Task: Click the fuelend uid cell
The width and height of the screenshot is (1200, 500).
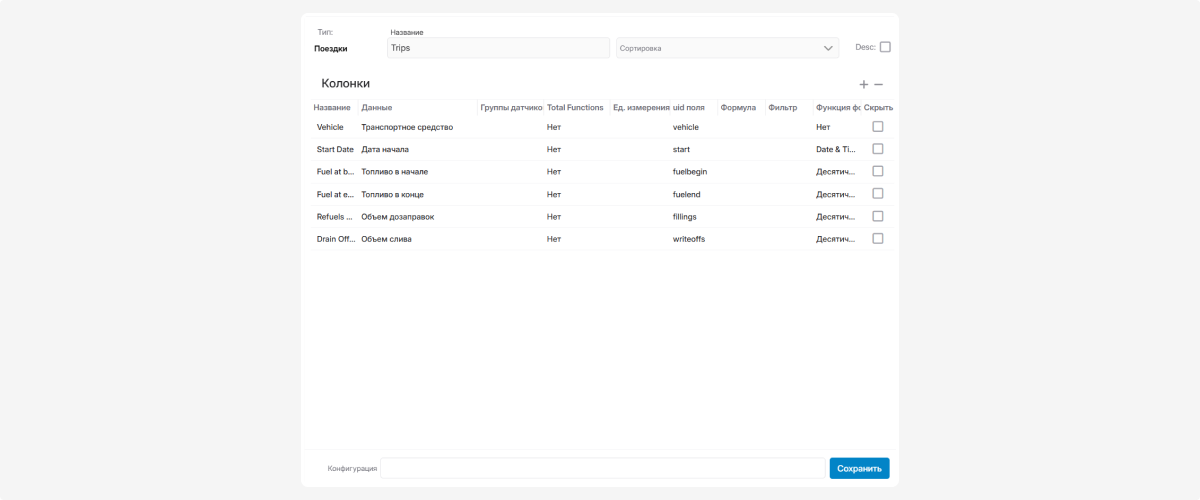Action: pos(688,194)
